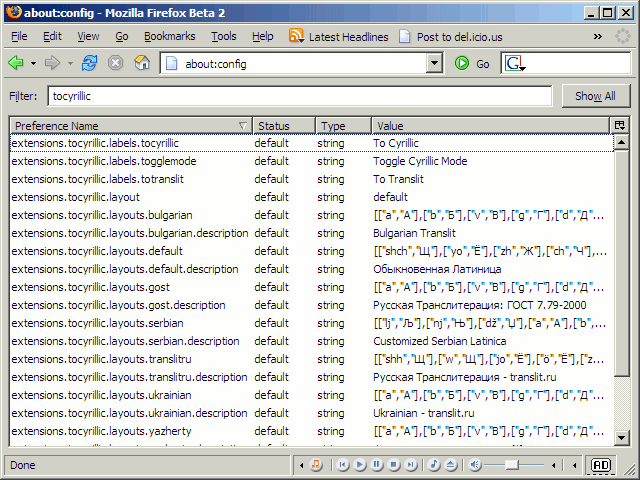This screenshot has height=480, width=640.
Task: Click the orange music player icon
Action: (316, 464)
